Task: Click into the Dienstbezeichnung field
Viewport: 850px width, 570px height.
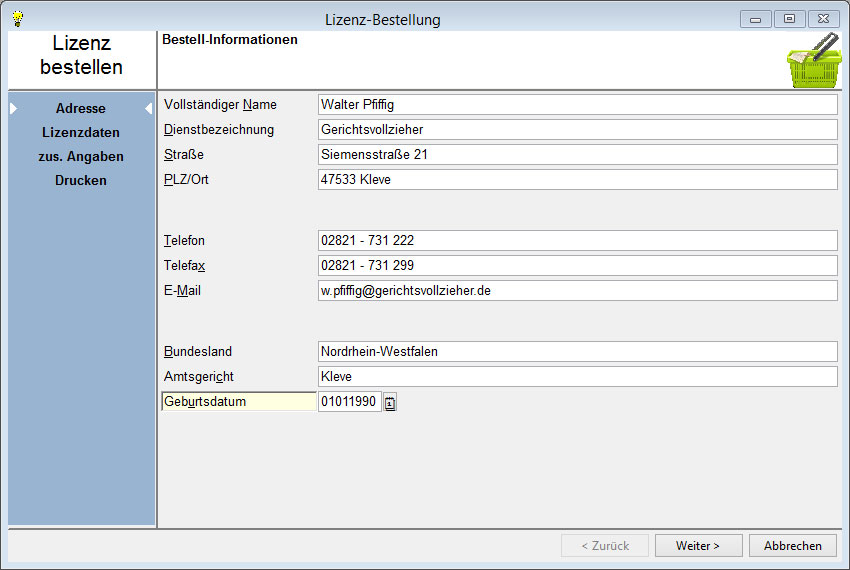Action: tap(576, 129)
